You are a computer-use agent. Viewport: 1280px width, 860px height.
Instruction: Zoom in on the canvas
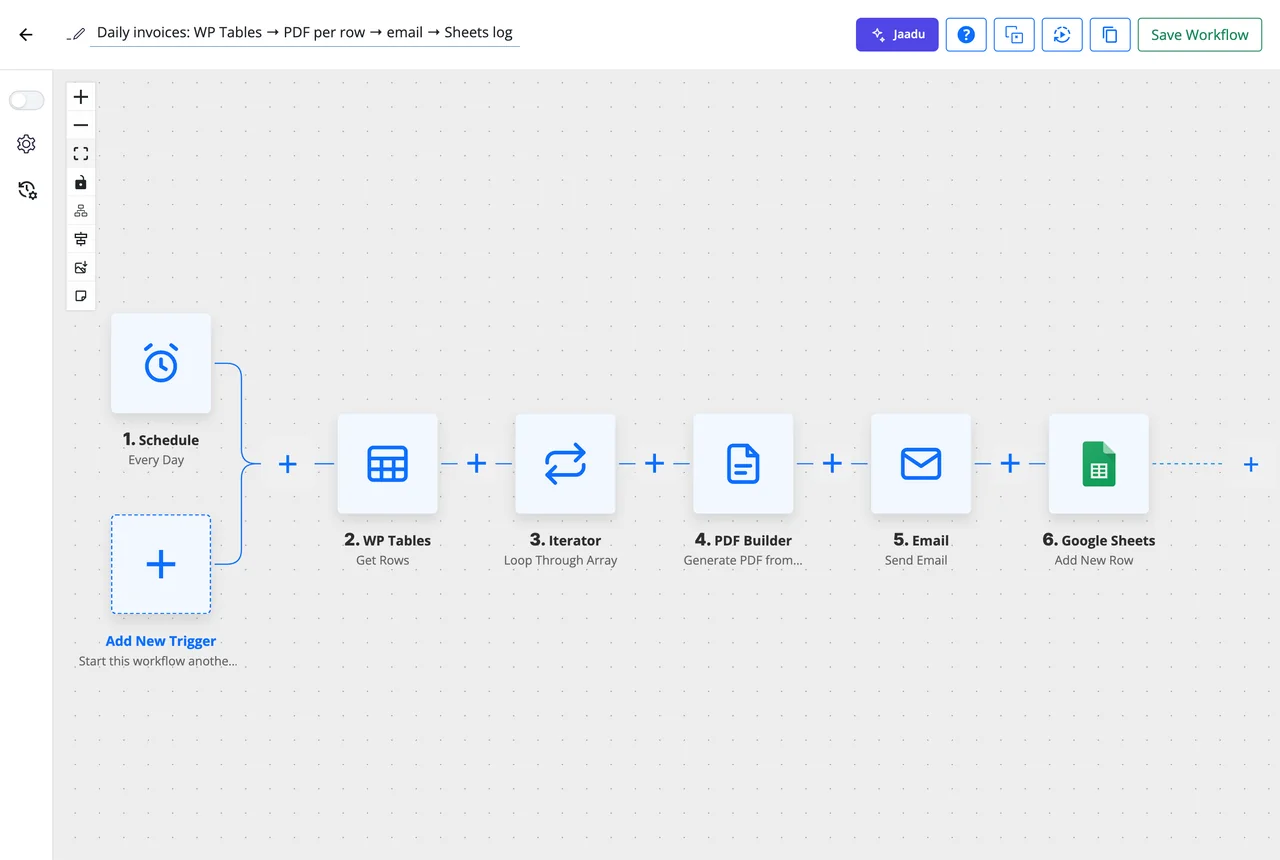tap(81, 97)
